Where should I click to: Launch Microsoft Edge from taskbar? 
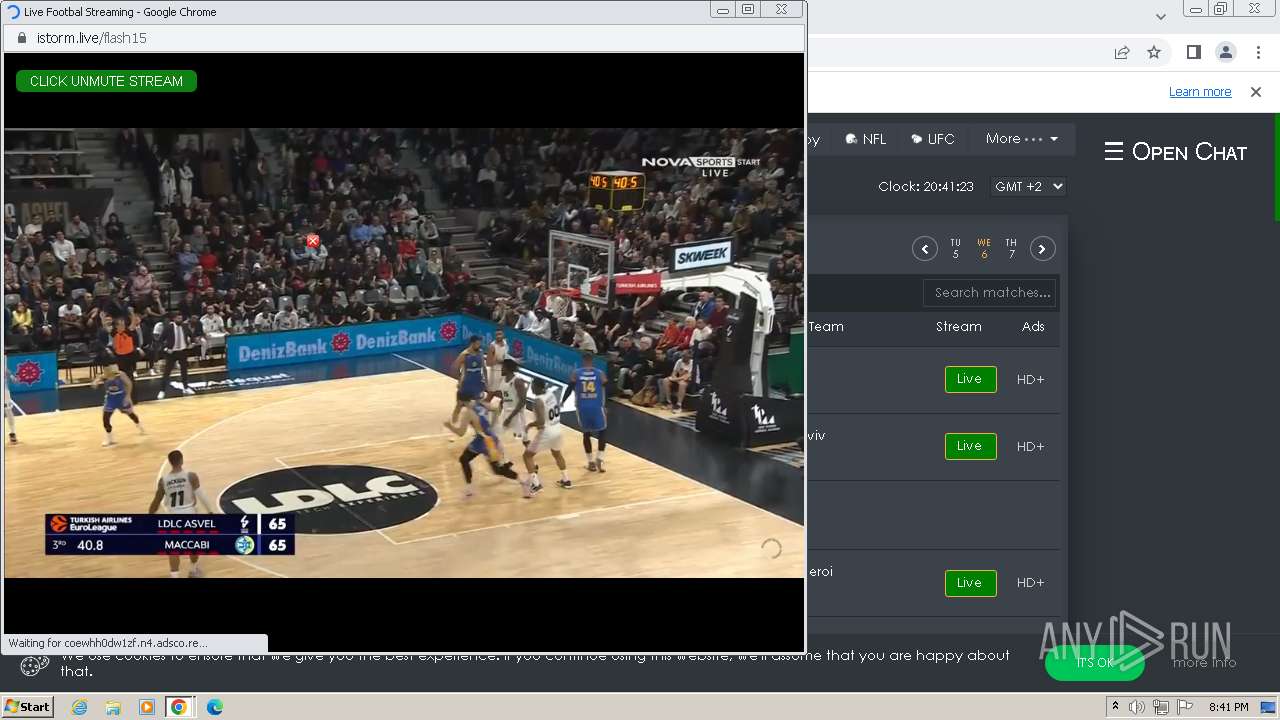214,707
